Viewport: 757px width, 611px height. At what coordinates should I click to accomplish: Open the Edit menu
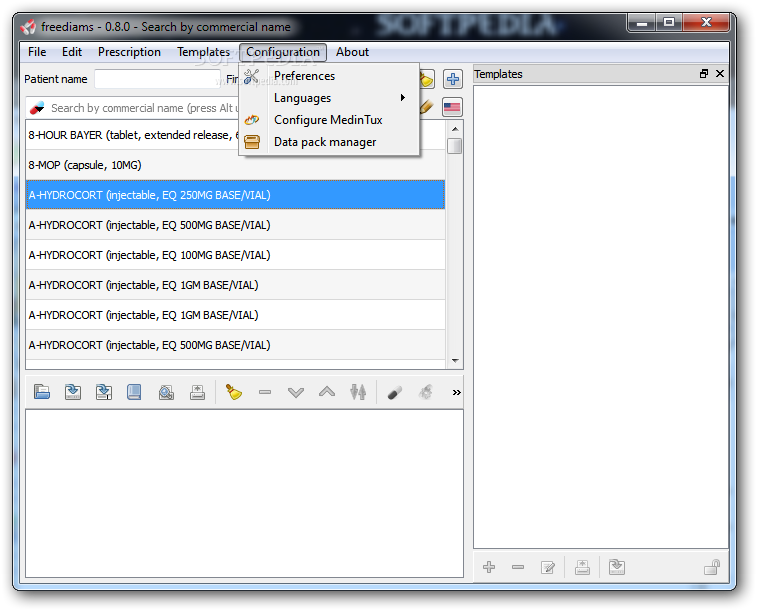72,52
